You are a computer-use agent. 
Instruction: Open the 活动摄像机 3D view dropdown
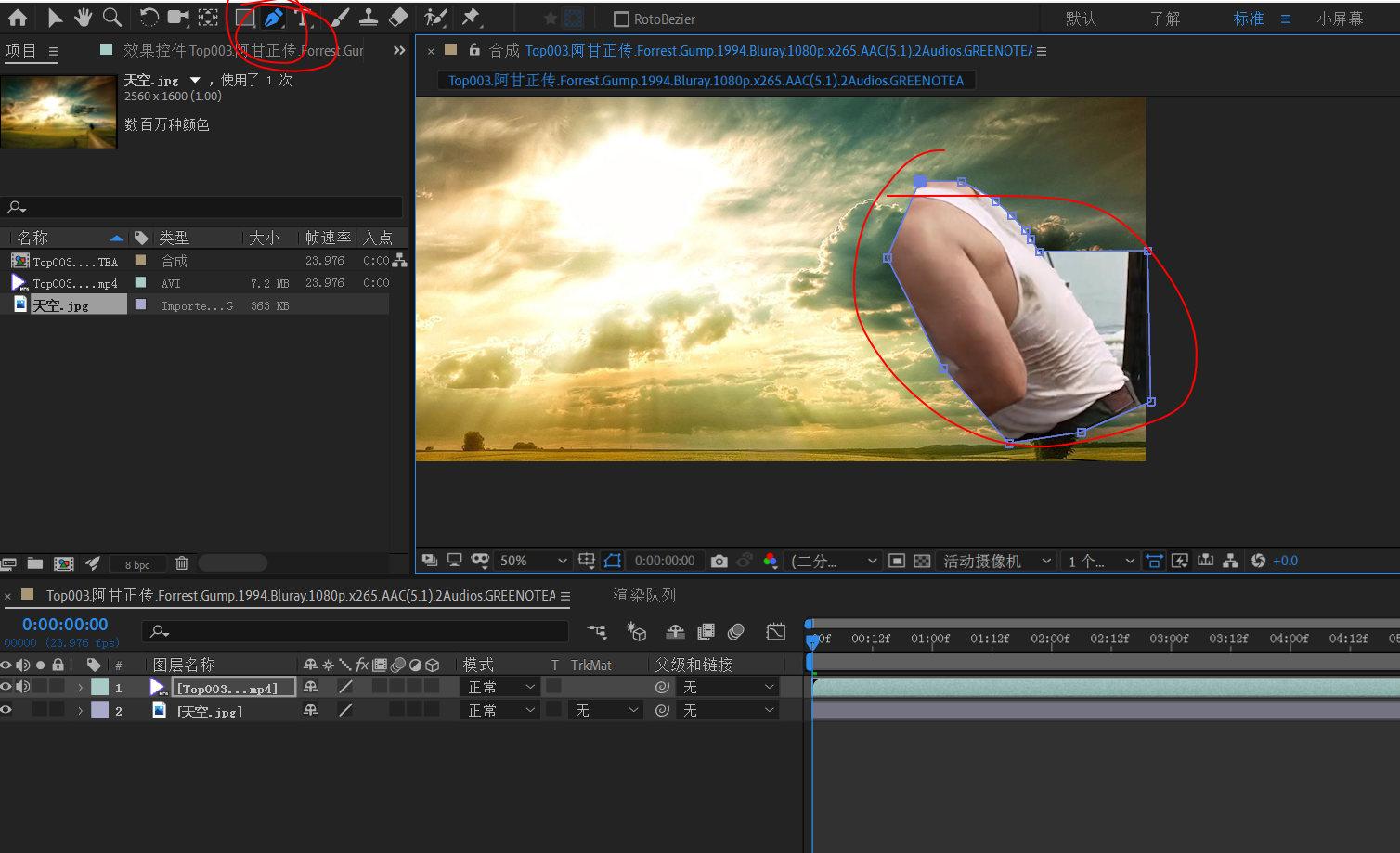pos(997,561)
